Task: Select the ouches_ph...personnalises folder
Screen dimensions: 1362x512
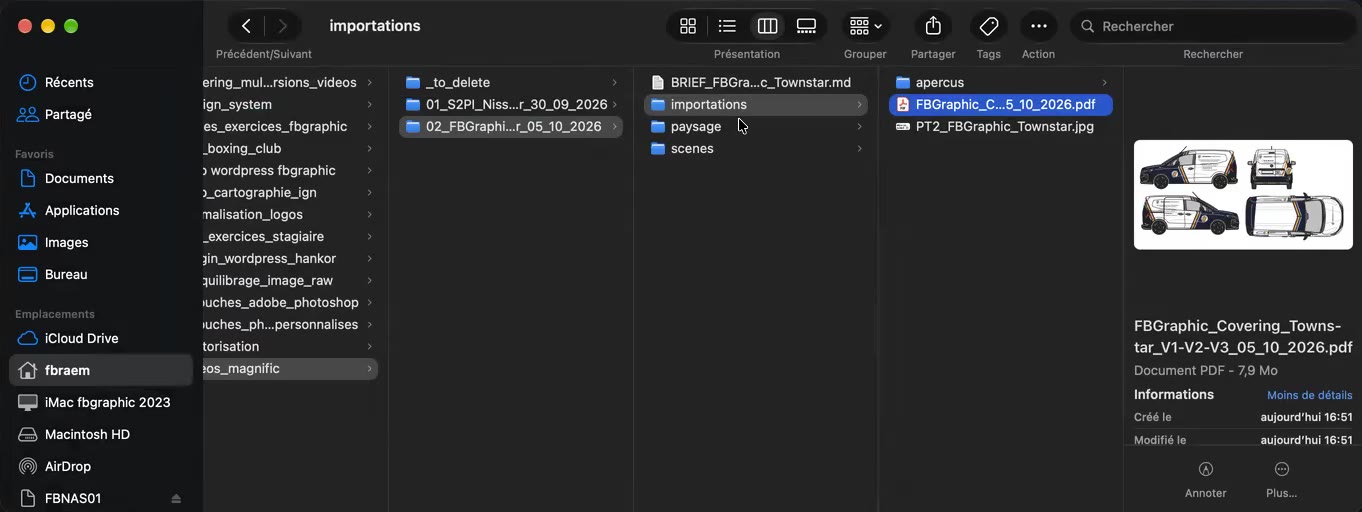Action: coord(291,324)
